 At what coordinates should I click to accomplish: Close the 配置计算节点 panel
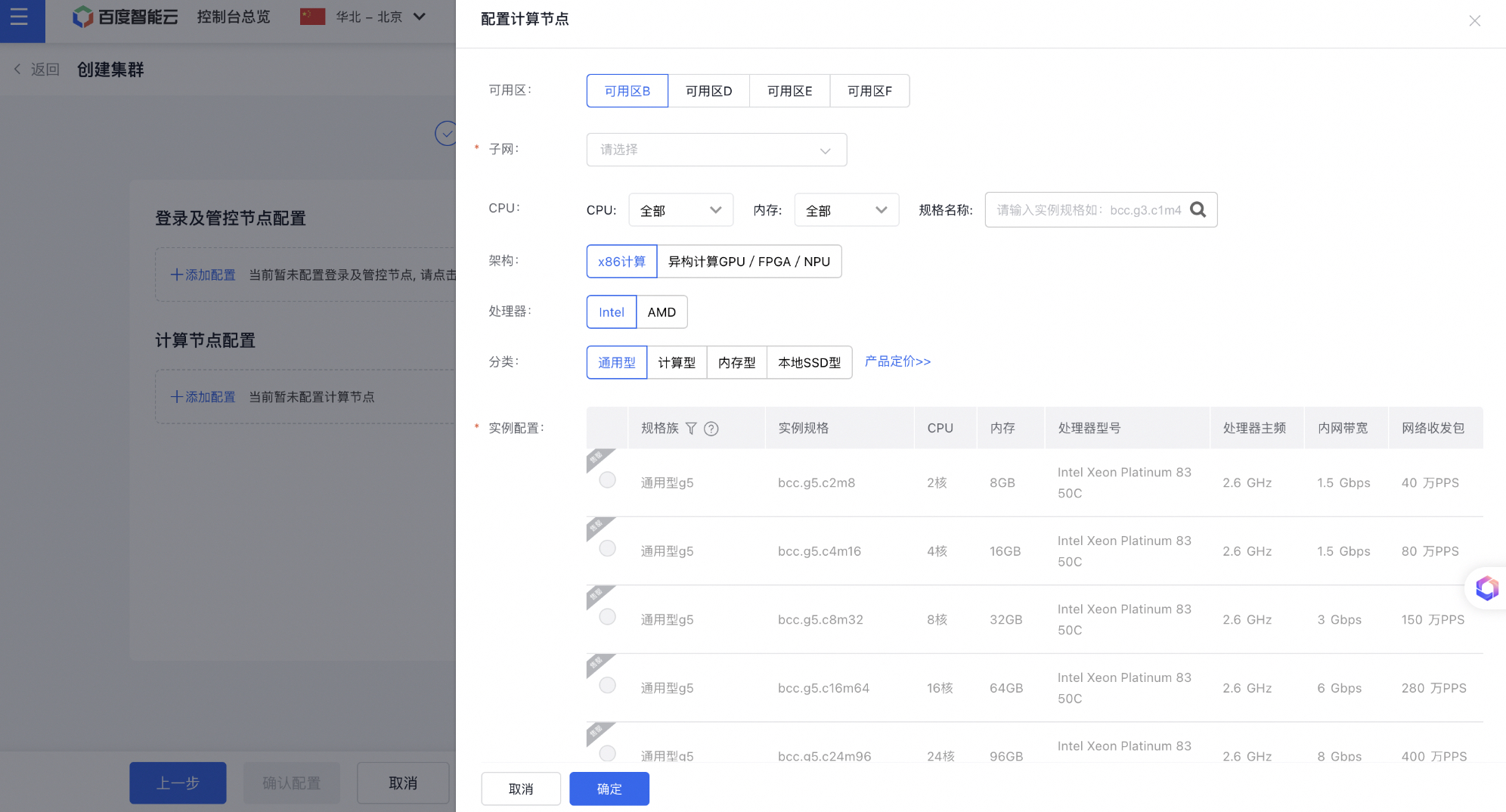pyautogui.click(x=1474, y=20)
